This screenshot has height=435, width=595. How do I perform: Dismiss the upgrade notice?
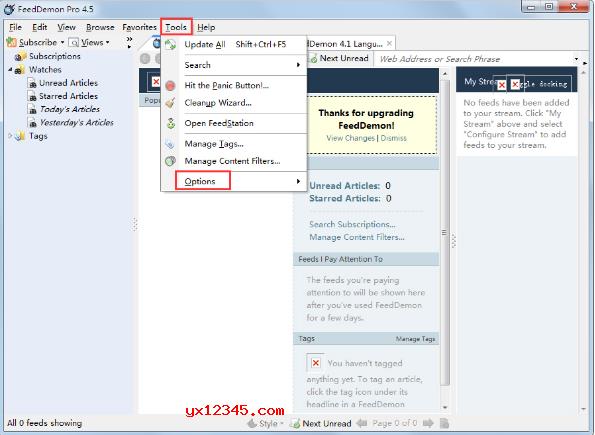(394, 138)
